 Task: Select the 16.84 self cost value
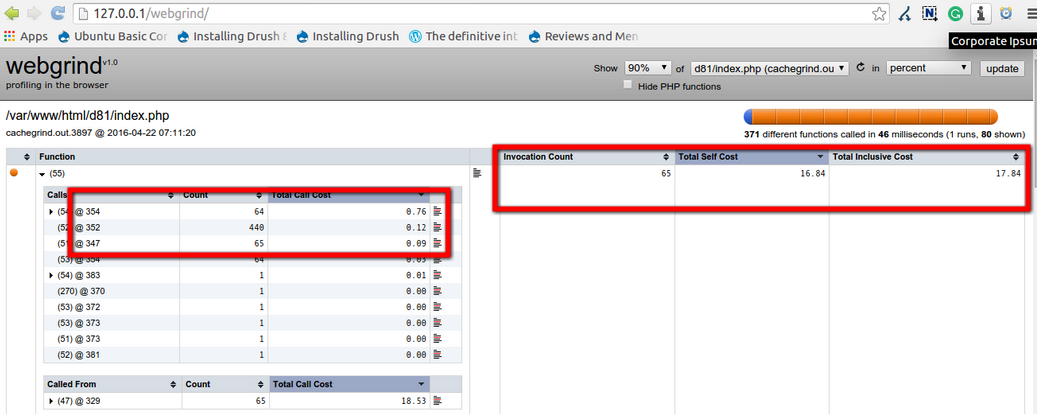(813, 173)
